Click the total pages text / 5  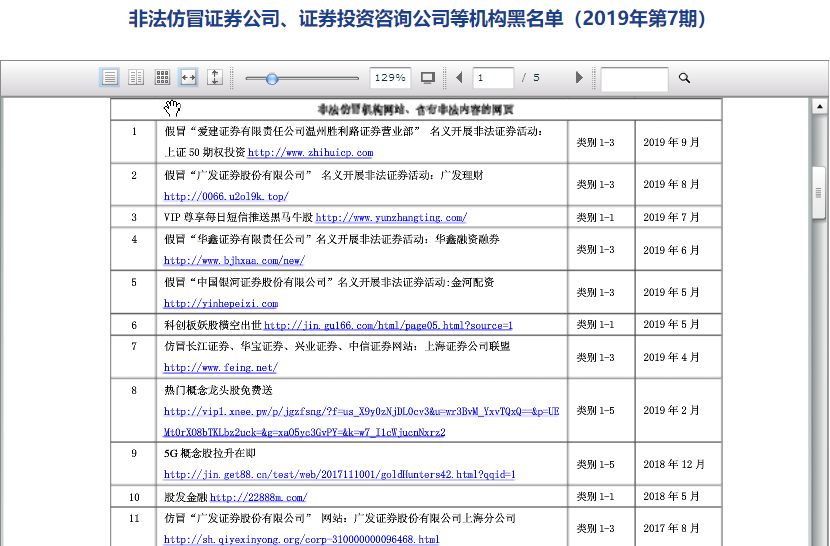[531, 78]
